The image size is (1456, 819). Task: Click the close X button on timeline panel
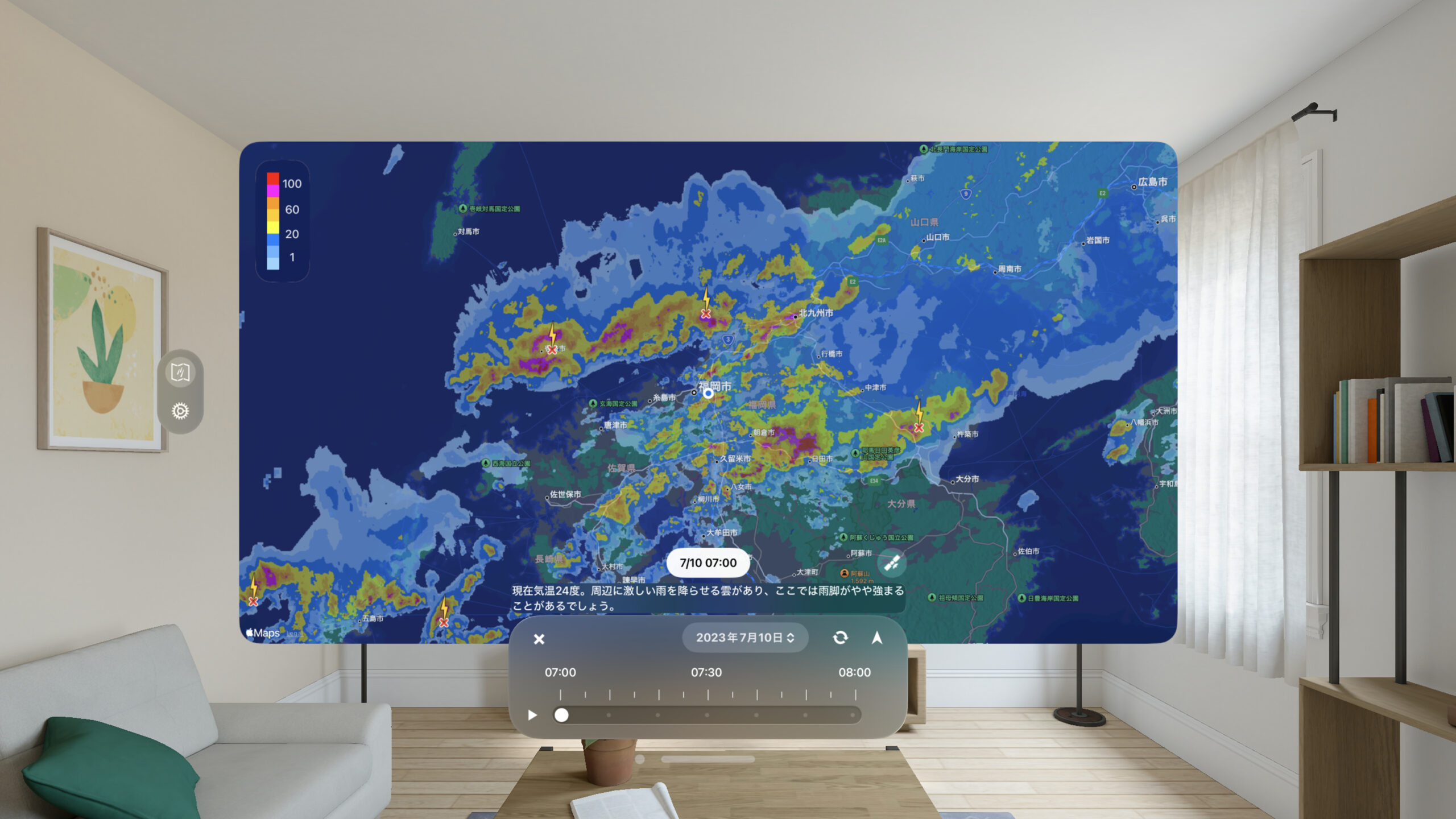(x=539, y=638)
